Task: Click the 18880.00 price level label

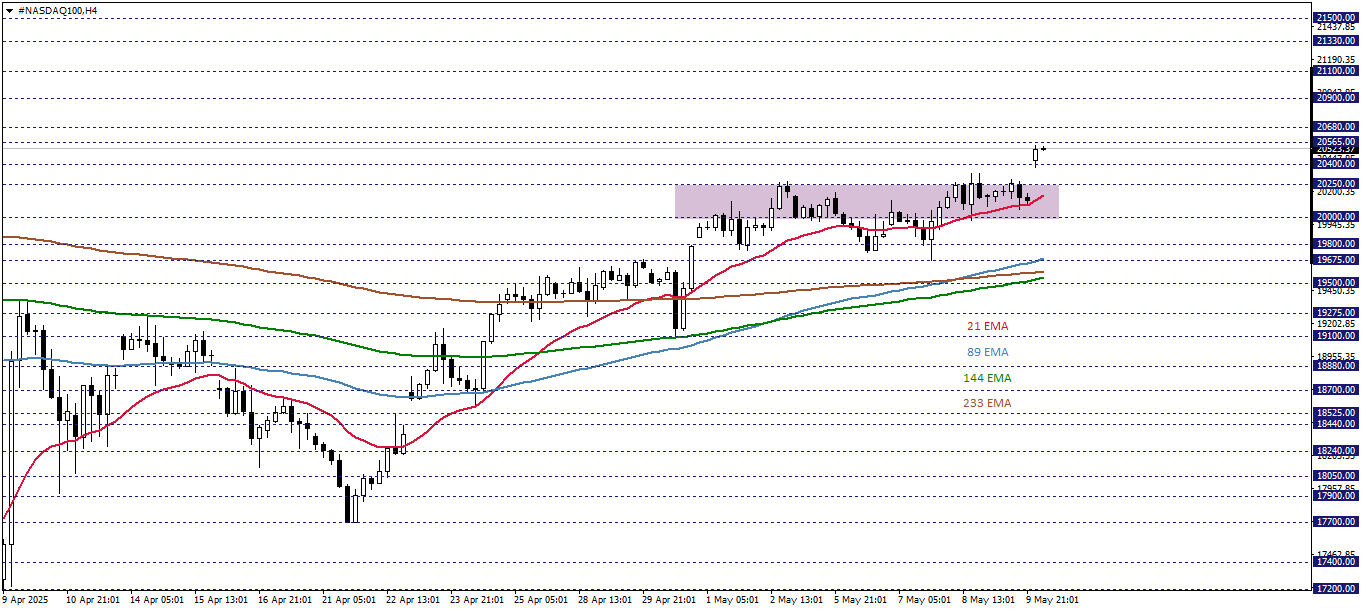Action: click(x=1337, y=366)
